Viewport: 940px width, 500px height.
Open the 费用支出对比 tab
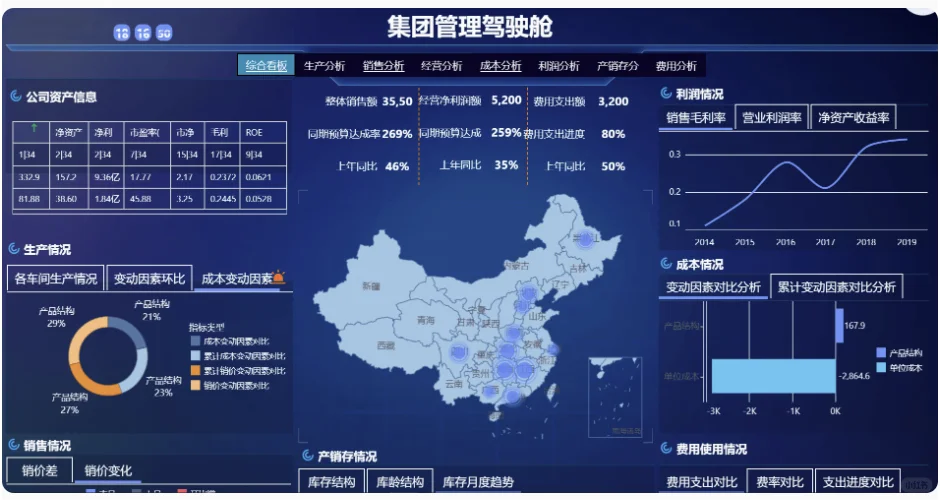[x=702, y=481]
